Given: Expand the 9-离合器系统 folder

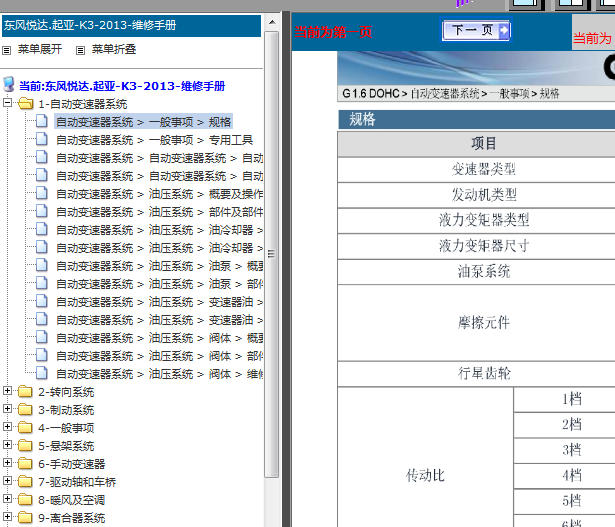Looking at the screenshot, I should (7, 517).
